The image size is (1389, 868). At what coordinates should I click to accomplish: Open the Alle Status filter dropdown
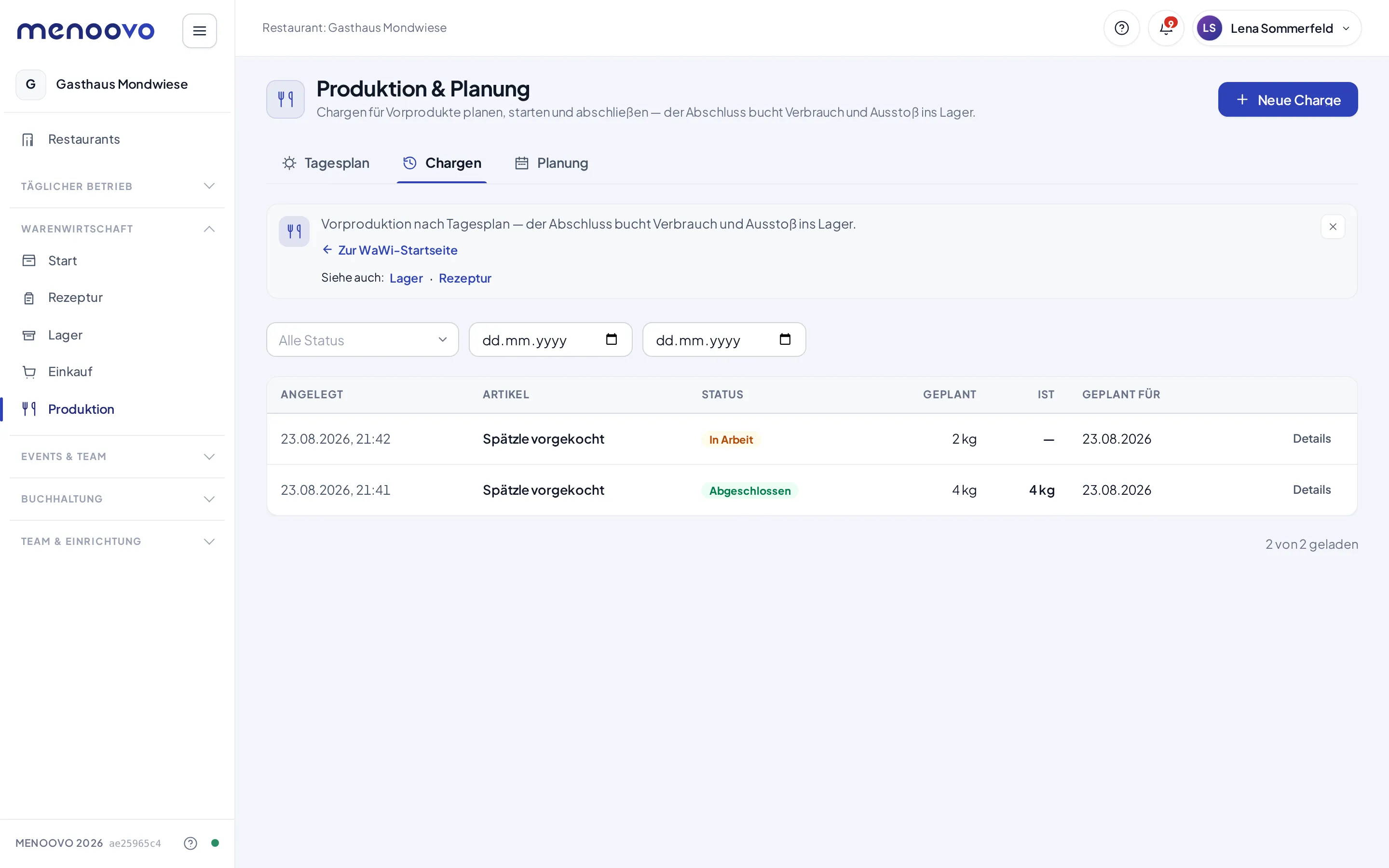pos(362,340)
